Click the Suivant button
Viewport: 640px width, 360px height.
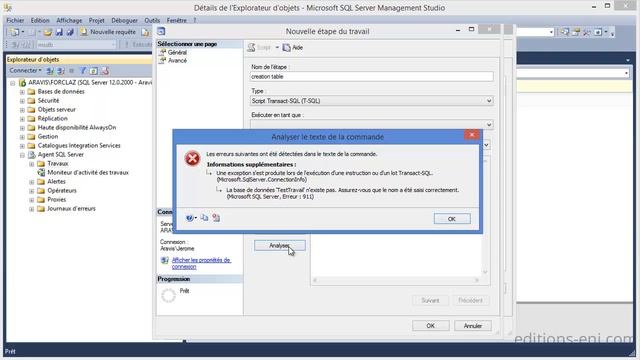pyautogui.click(x=430, y=300)
